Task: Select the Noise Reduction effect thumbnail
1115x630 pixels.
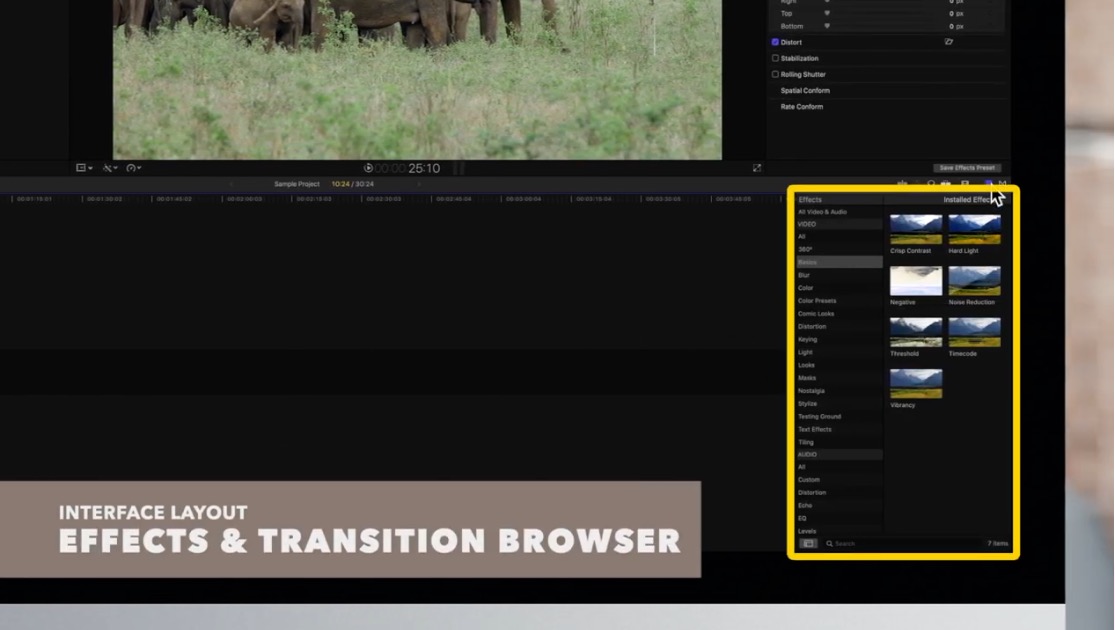Action: (974, 281)
